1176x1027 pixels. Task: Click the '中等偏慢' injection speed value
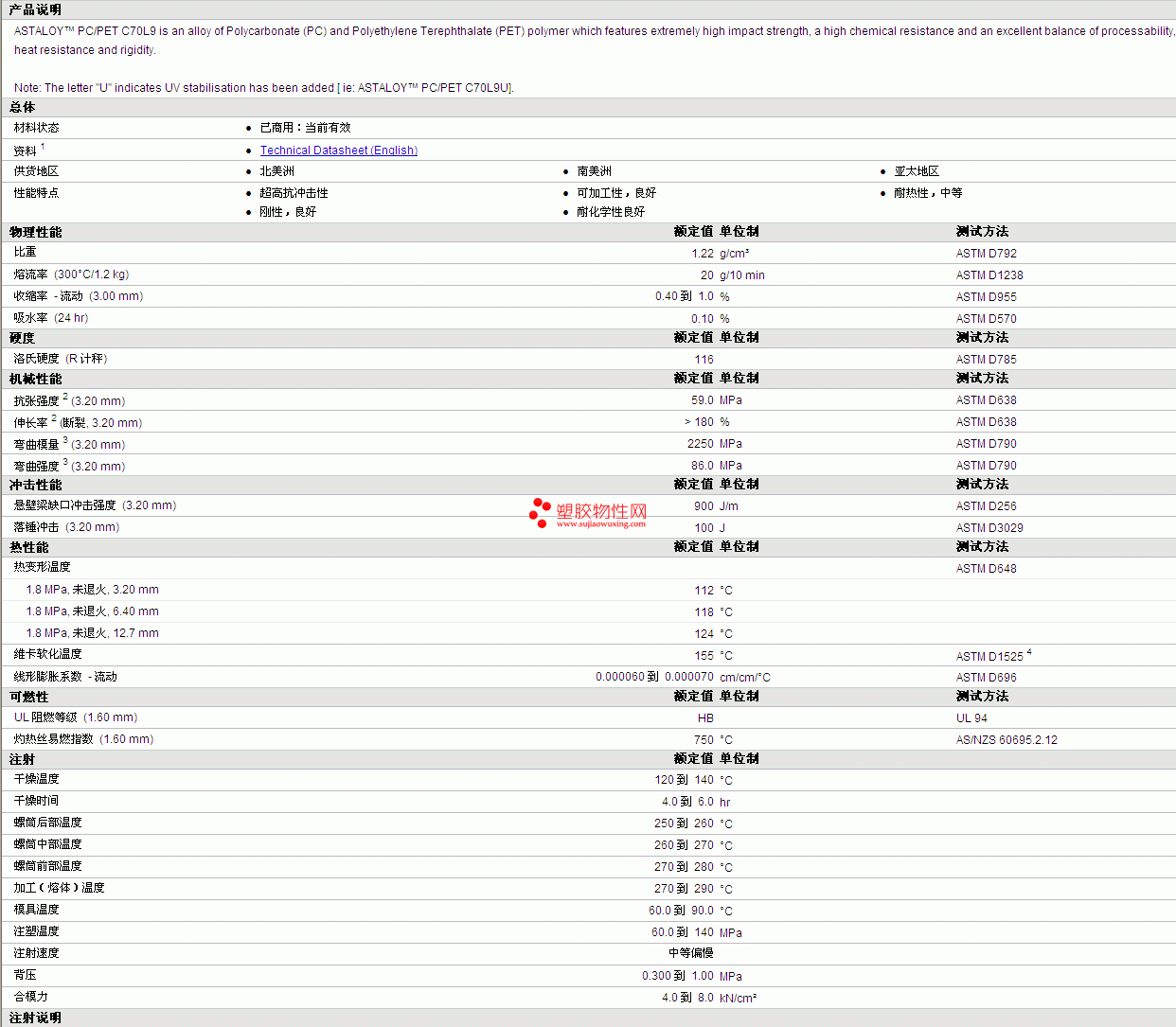point(691,953)
